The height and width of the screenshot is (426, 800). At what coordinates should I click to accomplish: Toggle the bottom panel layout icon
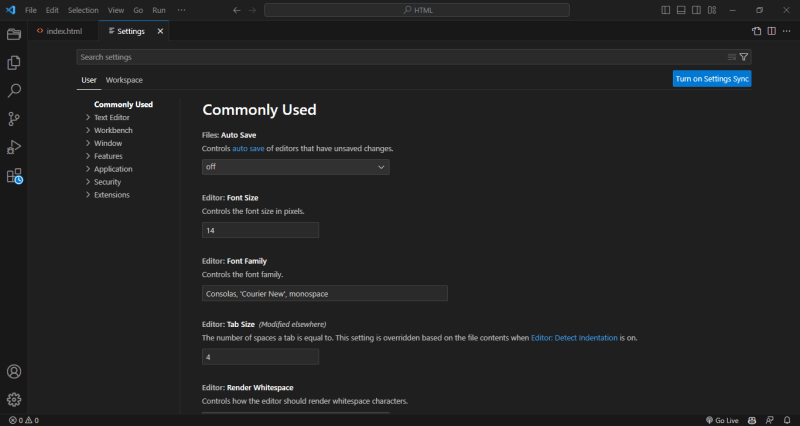(x=681, y=10)
